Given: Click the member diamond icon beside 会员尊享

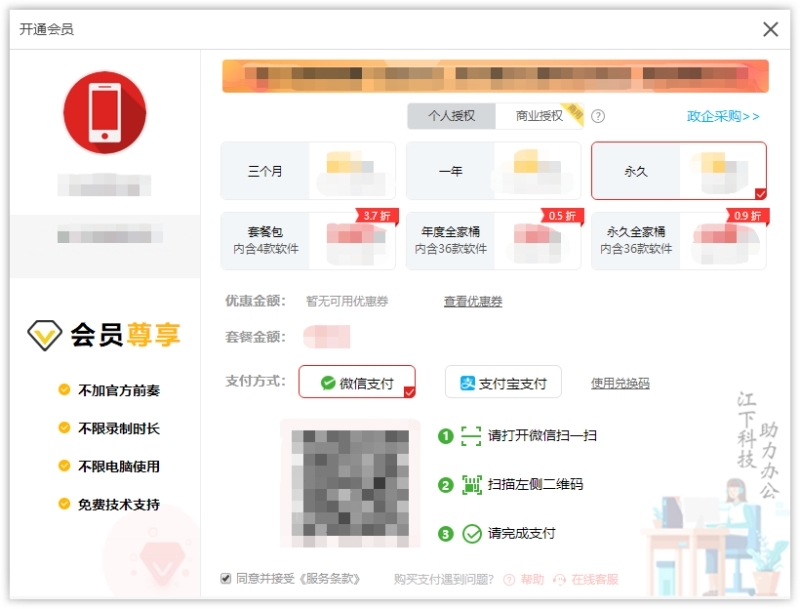Looking at the screenshot, I should (45, 335).
